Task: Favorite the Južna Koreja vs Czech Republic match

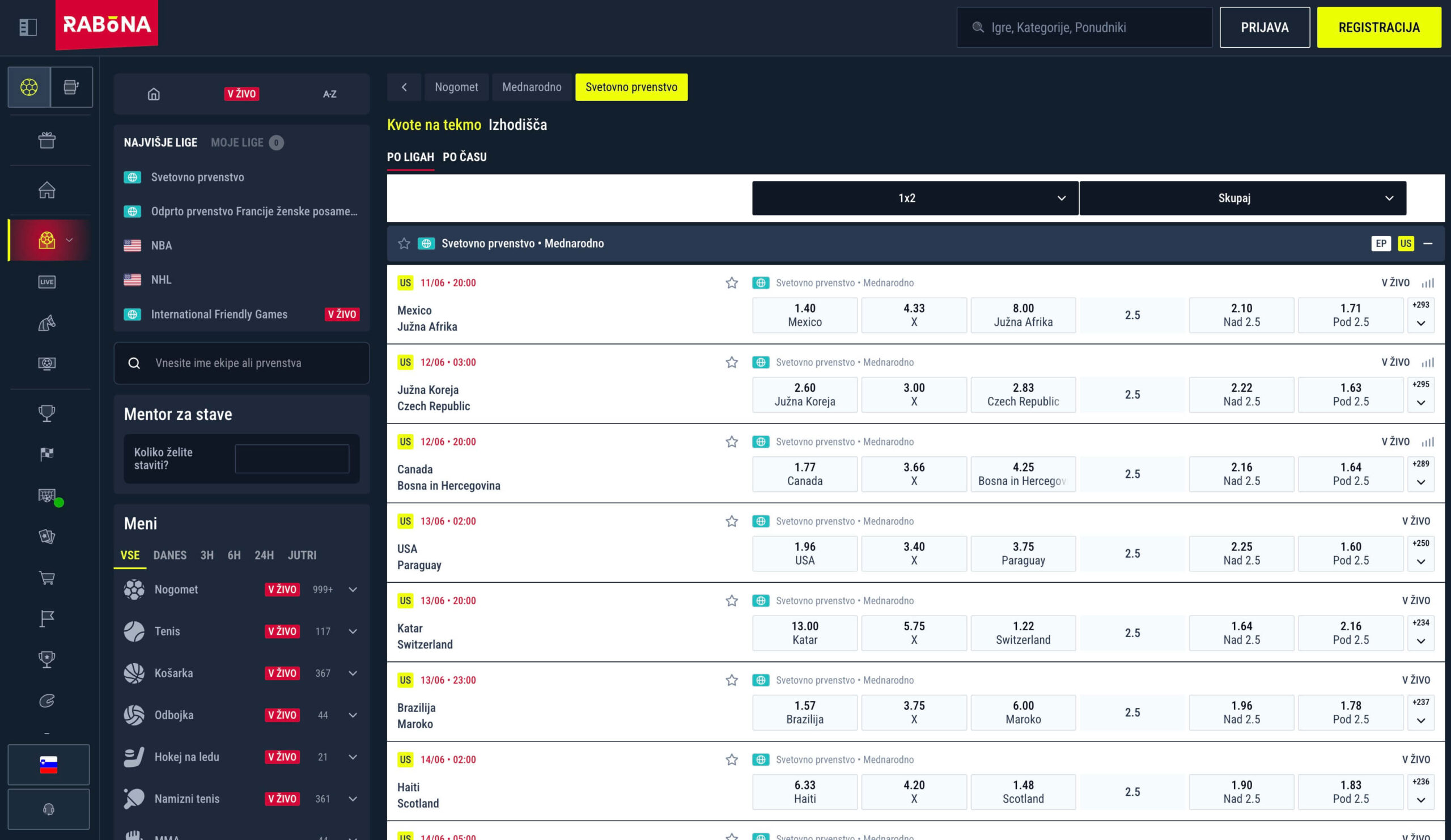Action: [x=732, y=362]
